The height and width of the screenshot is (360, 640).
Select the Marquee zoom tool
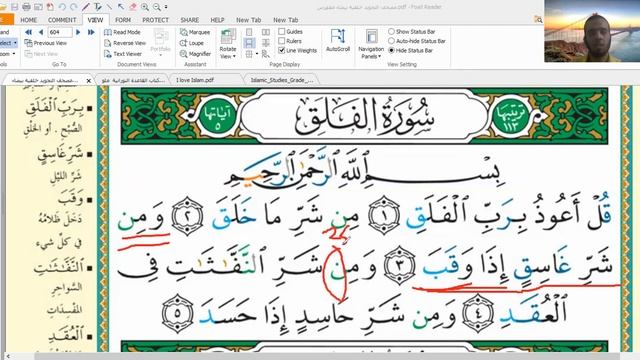click(195, 32)
